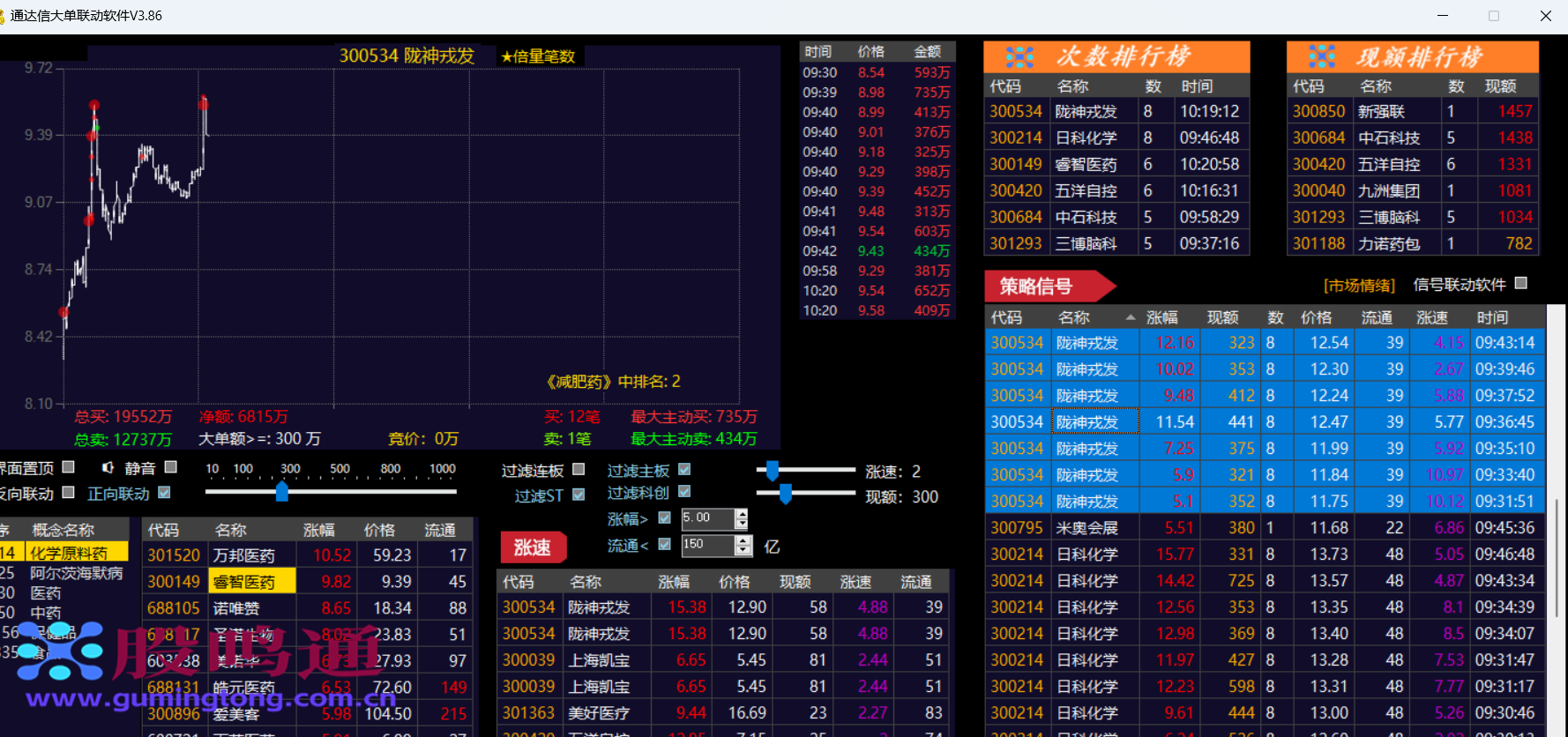Toggle the 涨幅> condition checkbox
This screenshot has height=737, width=1568.
pos(665,518)
